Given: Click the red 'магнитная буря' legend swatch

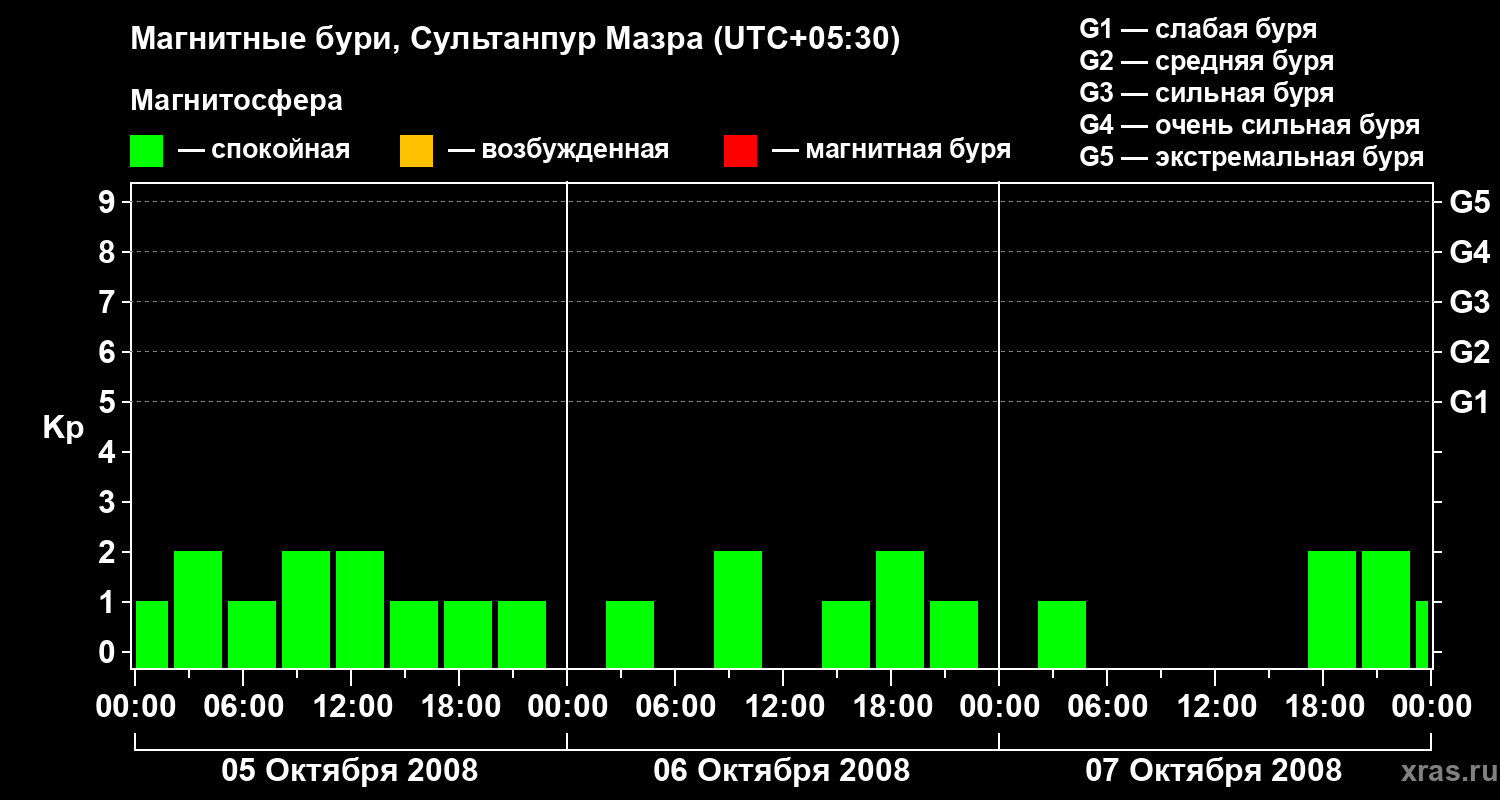Looking at the screenshot, I should pyautogui.click(x=741, y=151).
